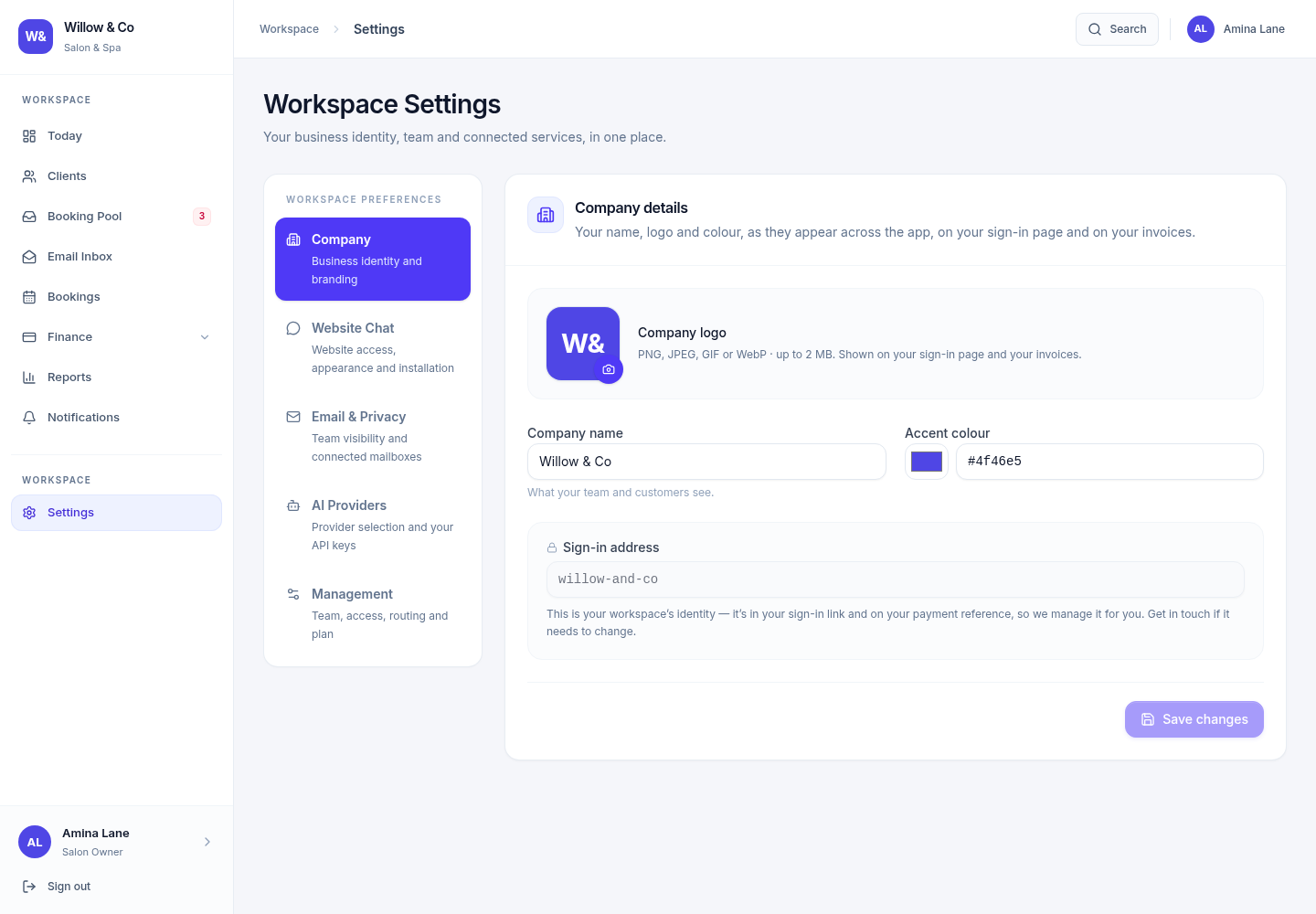Viewport: 1316px width, 914px height.
Task: Click the accent colour swatch picker
Action: tap(927, 462)
